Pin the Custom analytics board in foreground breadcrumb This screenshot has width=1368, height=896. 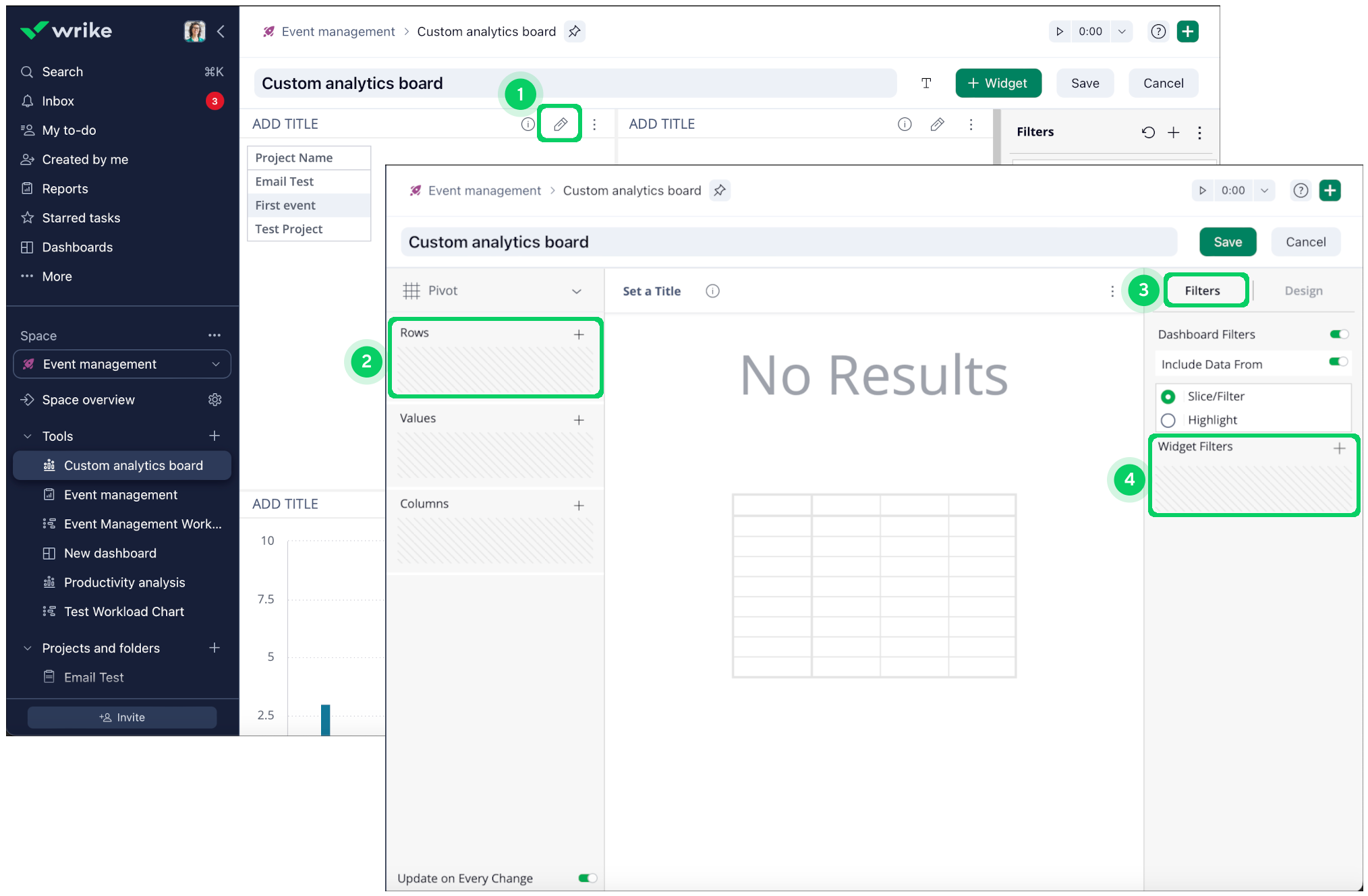pos(720,190)
